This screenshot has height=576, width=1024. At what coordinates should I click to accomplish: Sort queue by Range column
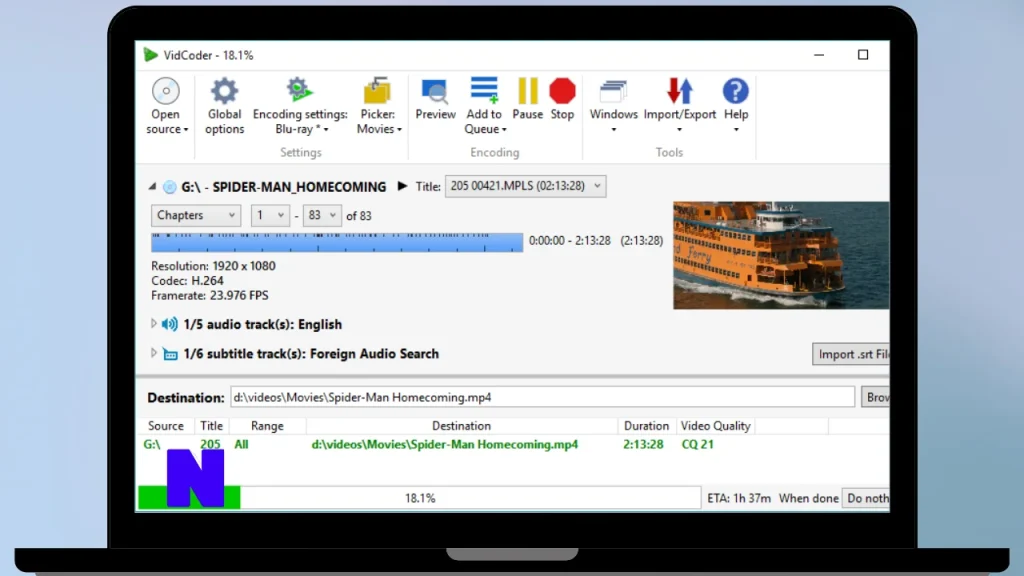[267, 426]
